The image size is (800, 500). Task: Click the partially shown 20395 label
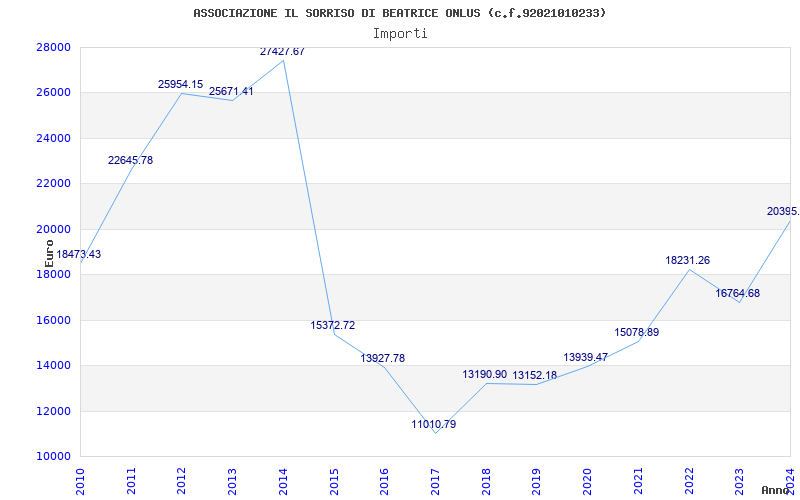pos(783,211)
